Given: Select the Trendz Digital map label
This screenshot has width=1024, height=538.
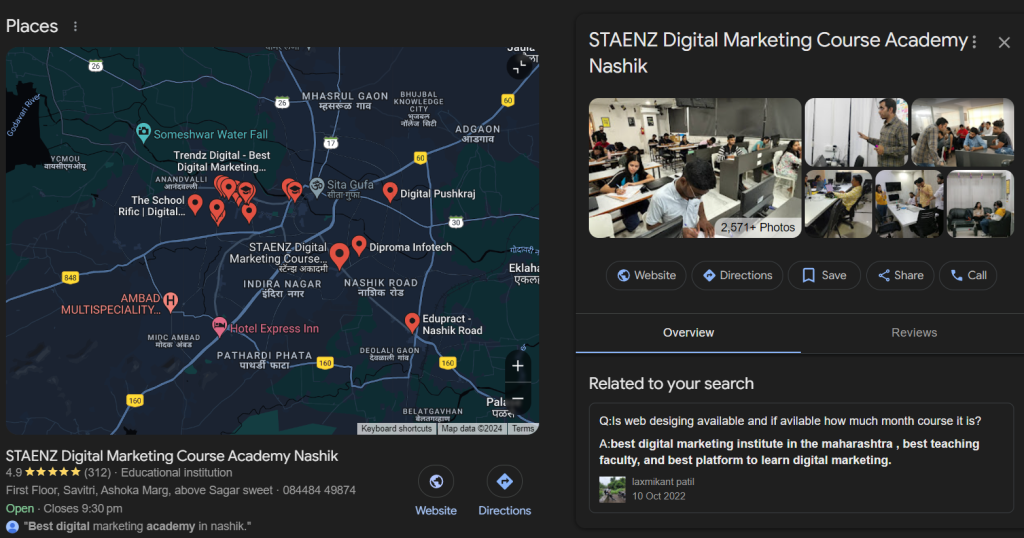Looking at the screenshot, I should click(x=221, y=161).
